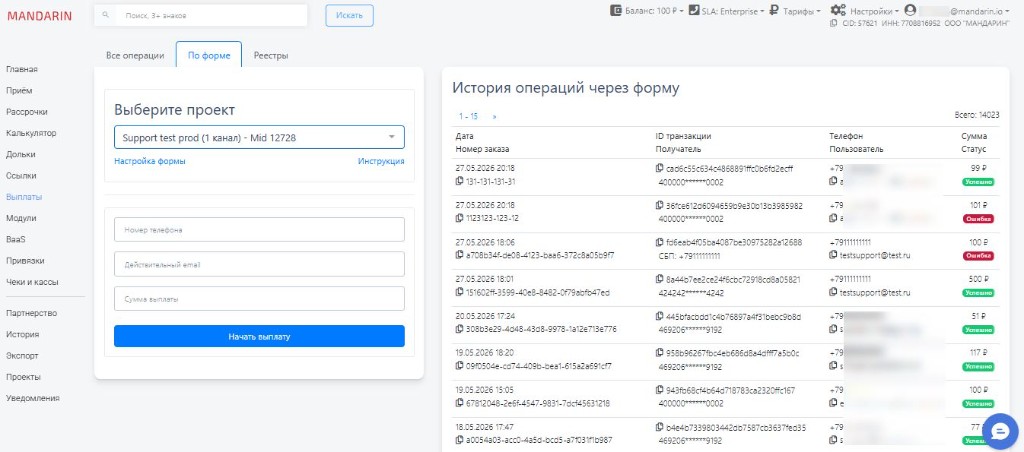Open Ссылки in the sidebar
The image size is (1024, 452).
[21, 176]
